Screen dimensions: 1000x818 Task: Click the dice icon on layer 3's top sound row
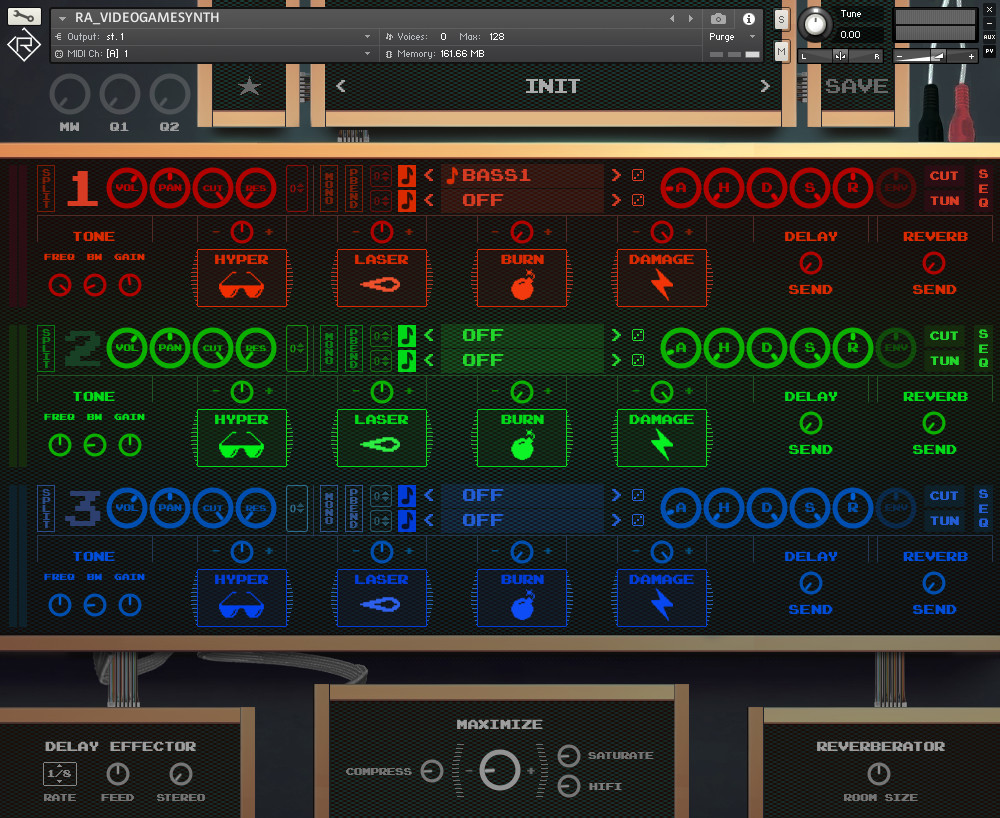point(638,495)
